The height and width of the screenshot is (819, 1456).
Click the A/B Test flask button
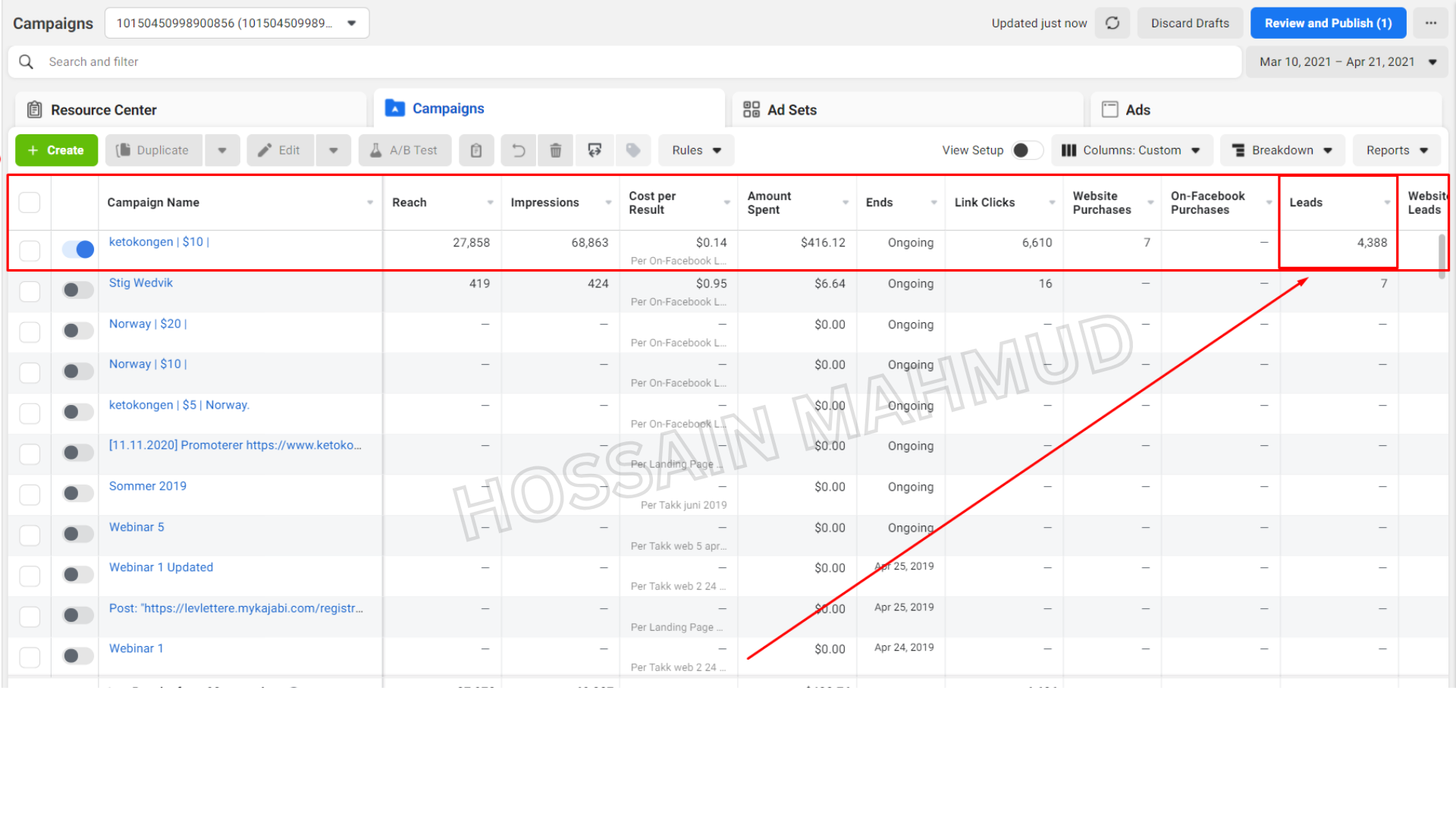(x=405, y=150)
